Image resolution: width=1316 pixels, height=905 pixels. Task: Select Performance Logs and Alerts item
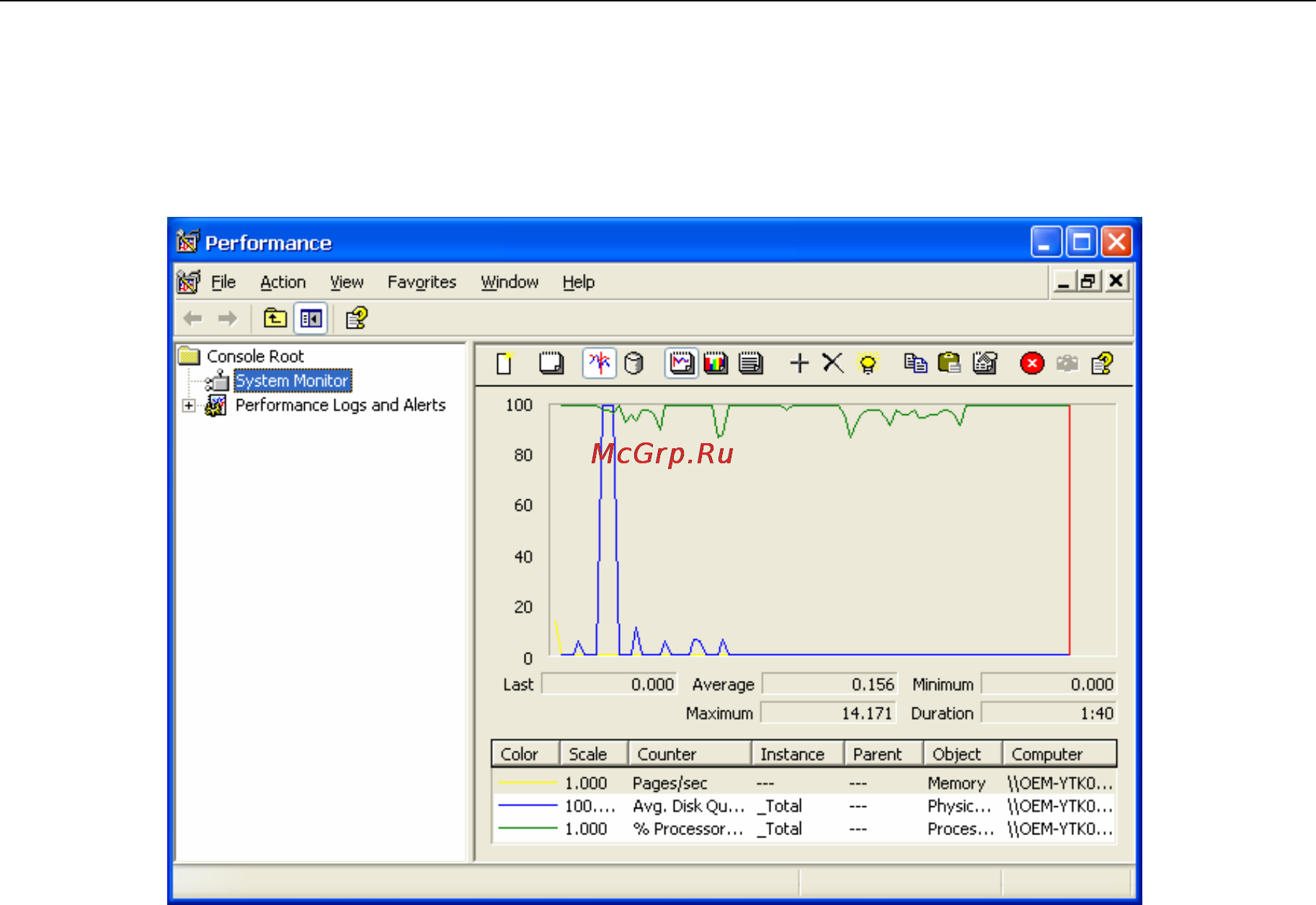(340, 405)
